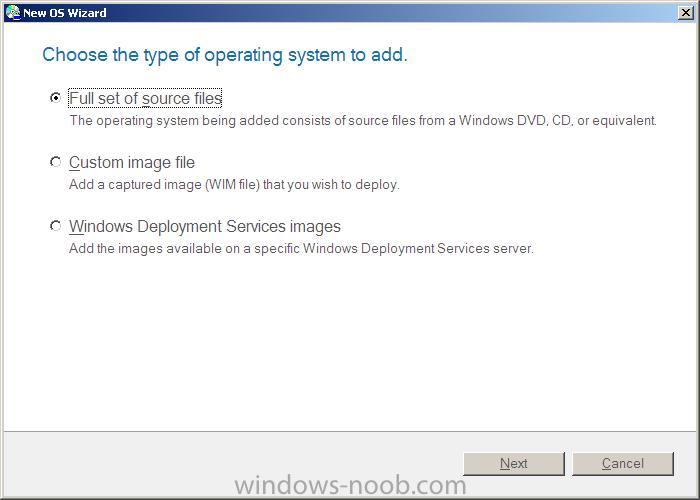Proceed with the Next button
700x500 pixels.
click(514, 464)
